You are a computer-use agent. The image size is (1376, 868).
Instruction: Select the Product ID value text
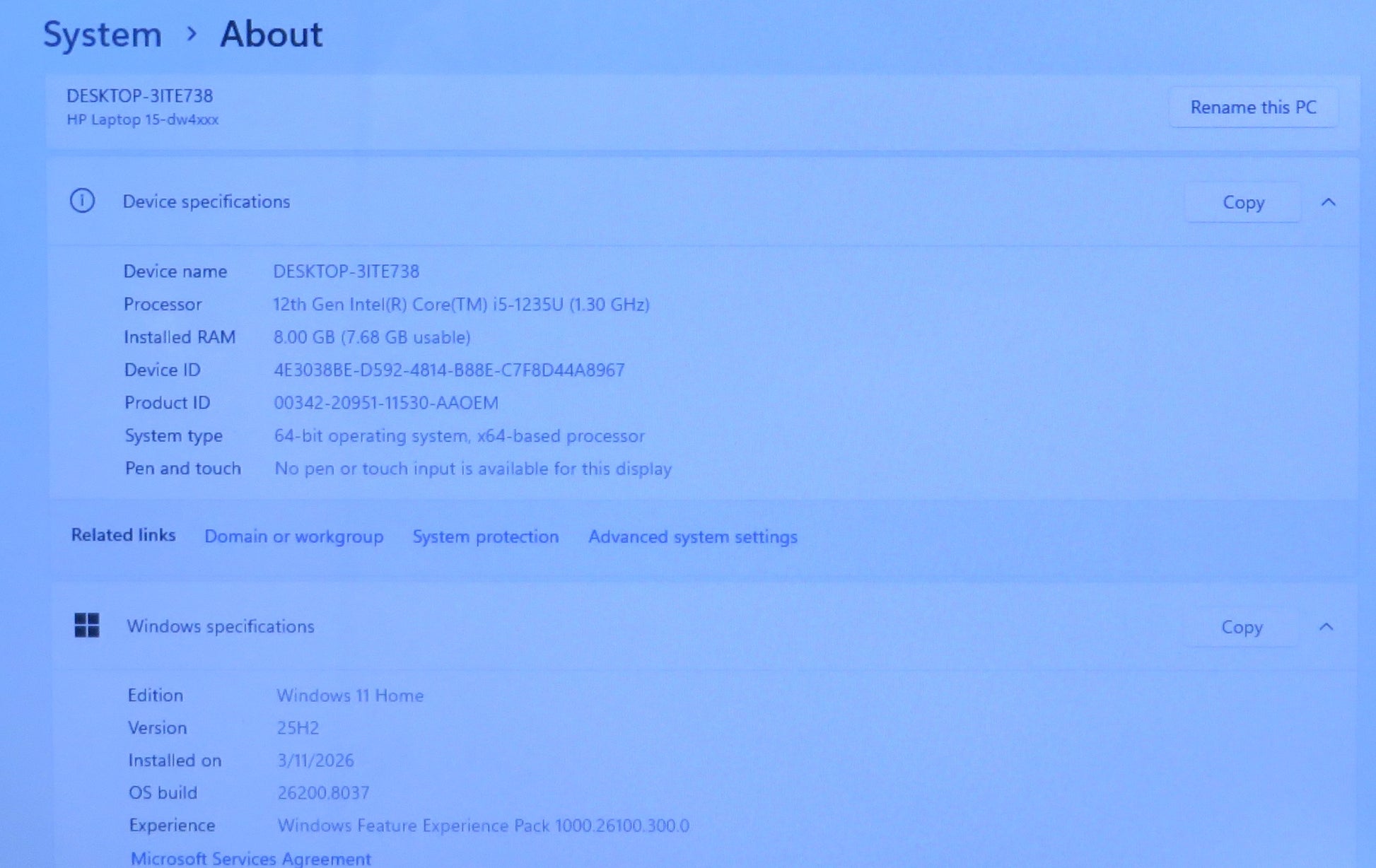pyautogui.click(x=385, y=403)
